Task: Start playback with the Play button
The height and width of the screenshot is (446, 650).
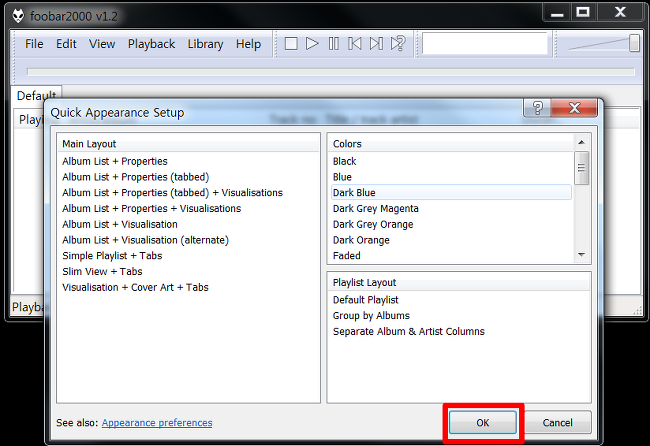Action: pyautogui.click(x=312, y=44)
